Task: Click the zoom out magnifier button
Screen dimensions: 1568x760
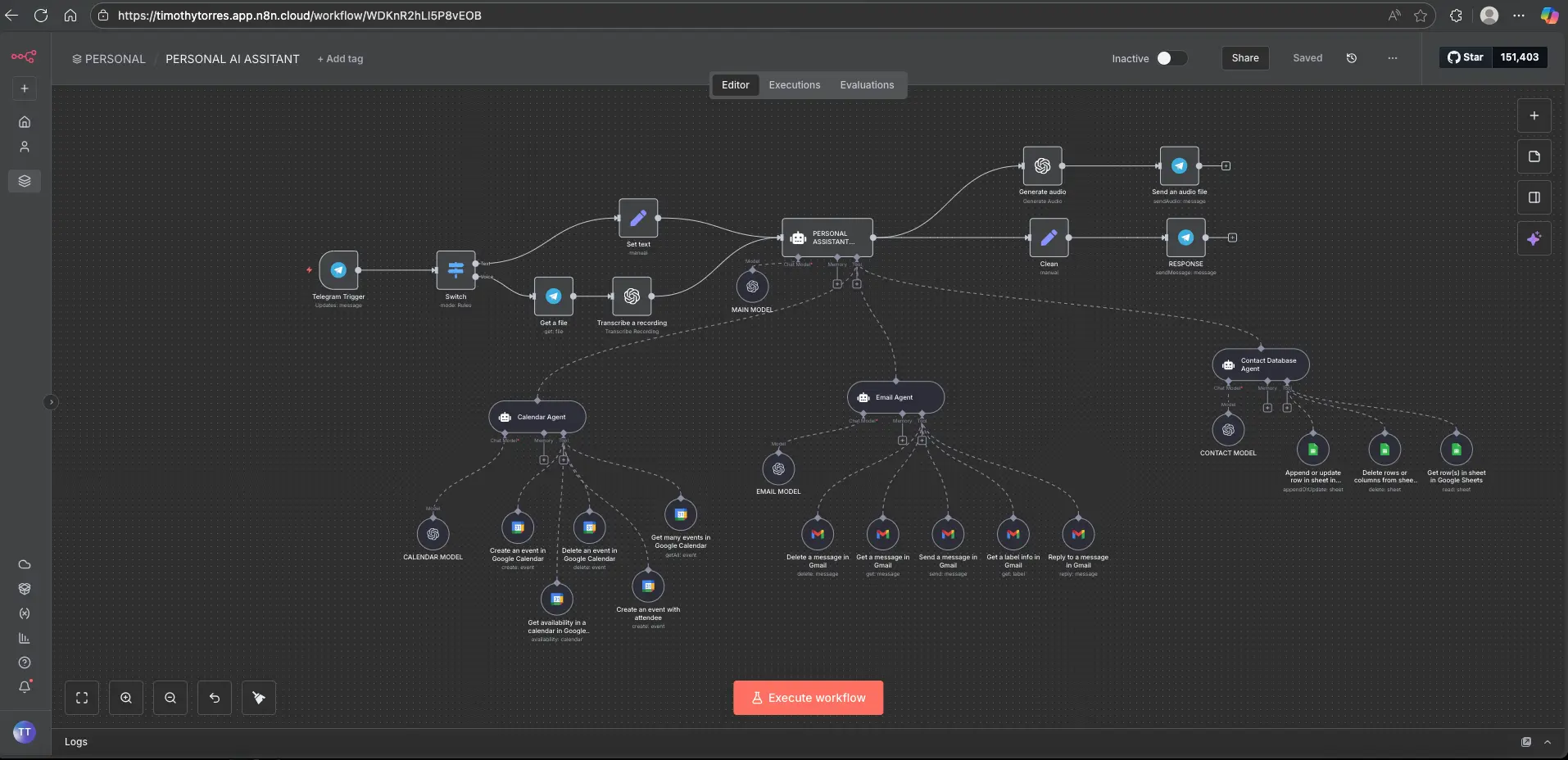Action: point(170,698)
